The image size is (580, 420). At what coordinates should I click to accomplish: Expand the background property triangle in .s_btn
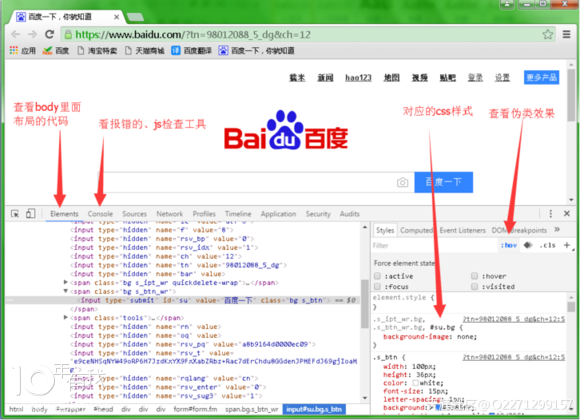[x=431, y=407]
